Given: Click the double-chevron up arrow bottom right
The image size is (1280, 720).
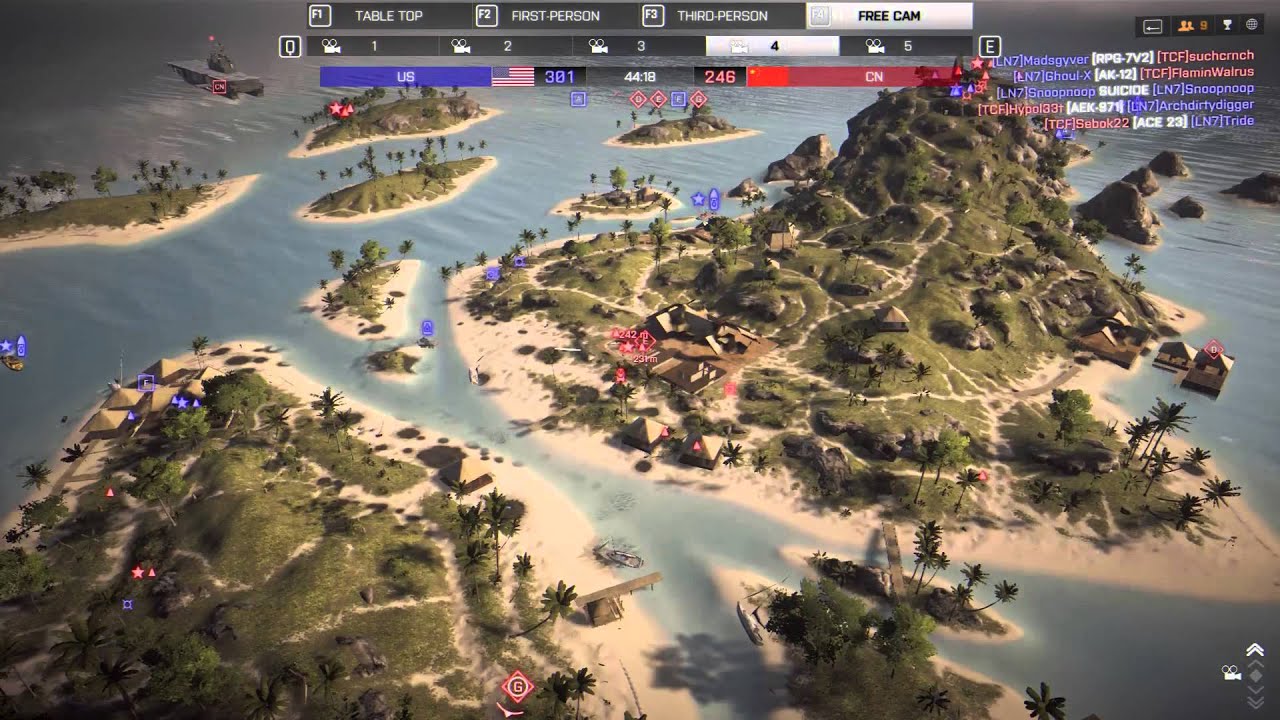Looking at the screenshot, I should point(1255,651).
